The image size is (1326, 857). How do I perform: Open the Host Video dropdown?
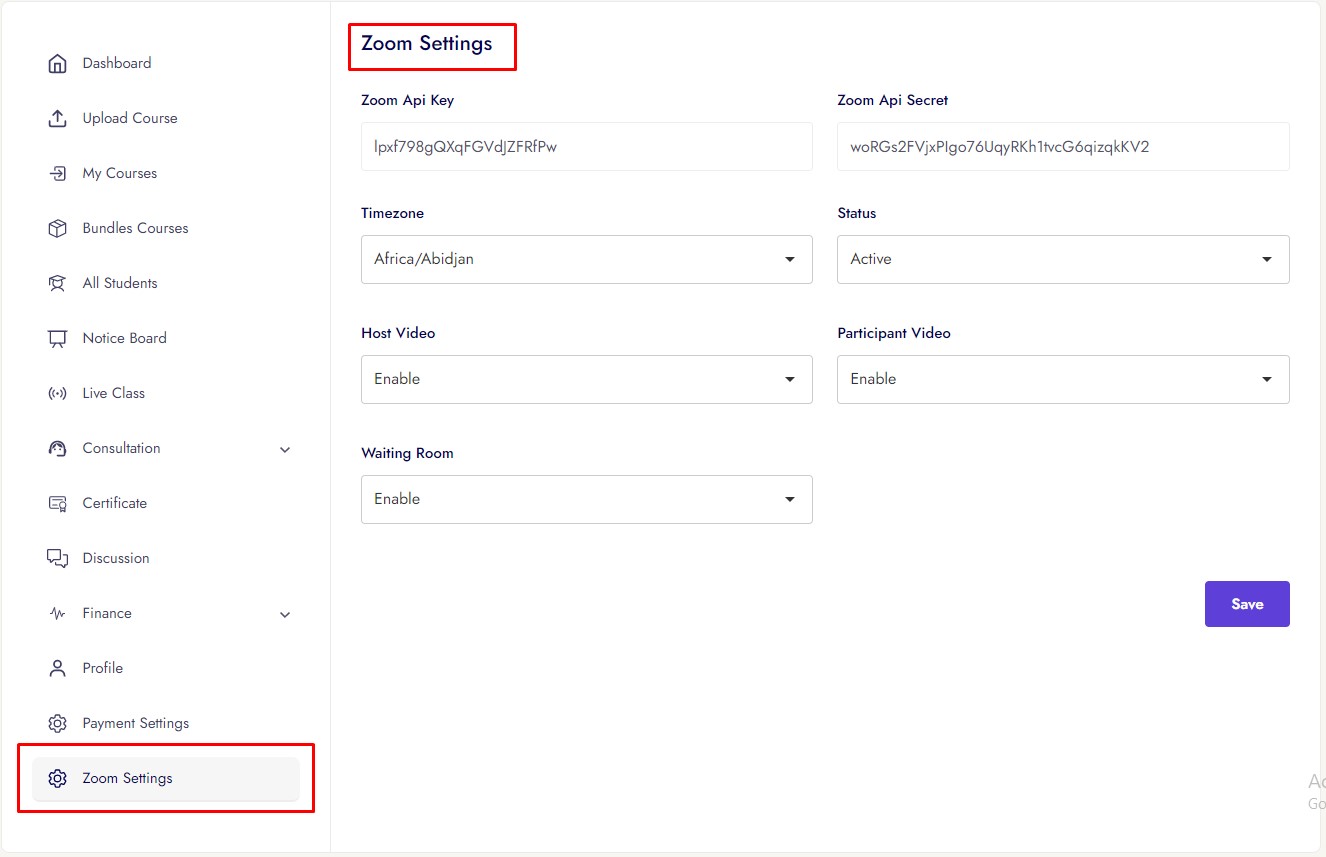(x=586, y=380)
